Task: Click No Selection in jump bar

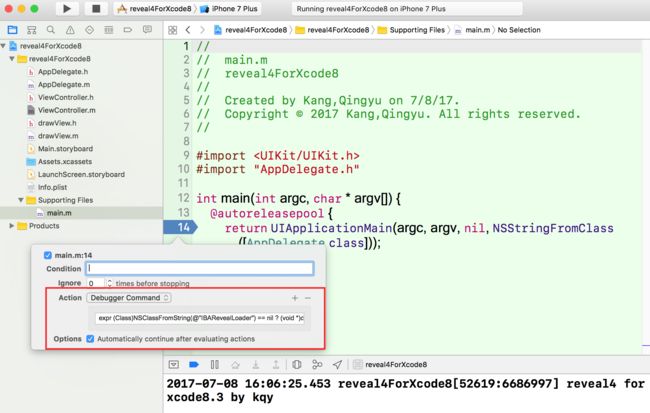Action: pos(519,30)
